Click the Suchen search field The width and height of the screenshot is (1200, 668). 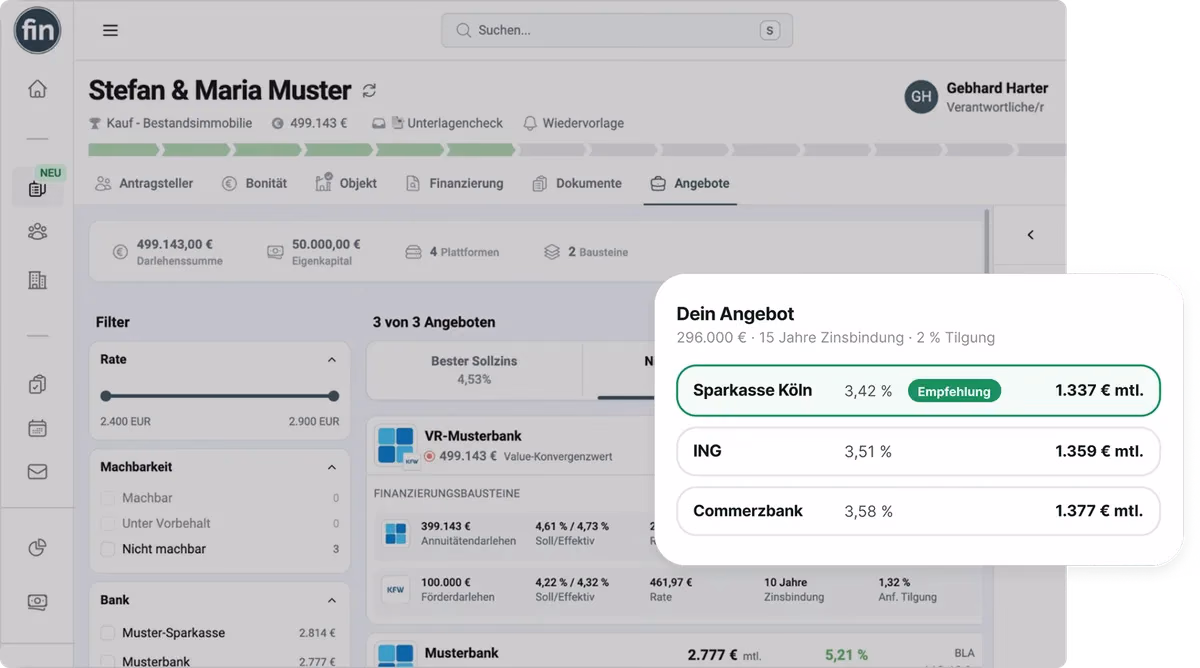[x=617, y=30]
